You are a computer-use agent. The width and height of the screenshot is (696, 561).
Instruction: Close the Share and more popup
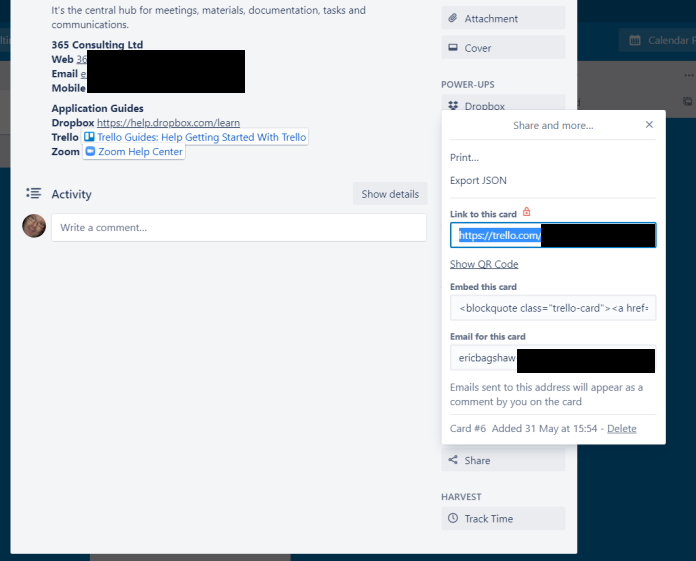649,125
